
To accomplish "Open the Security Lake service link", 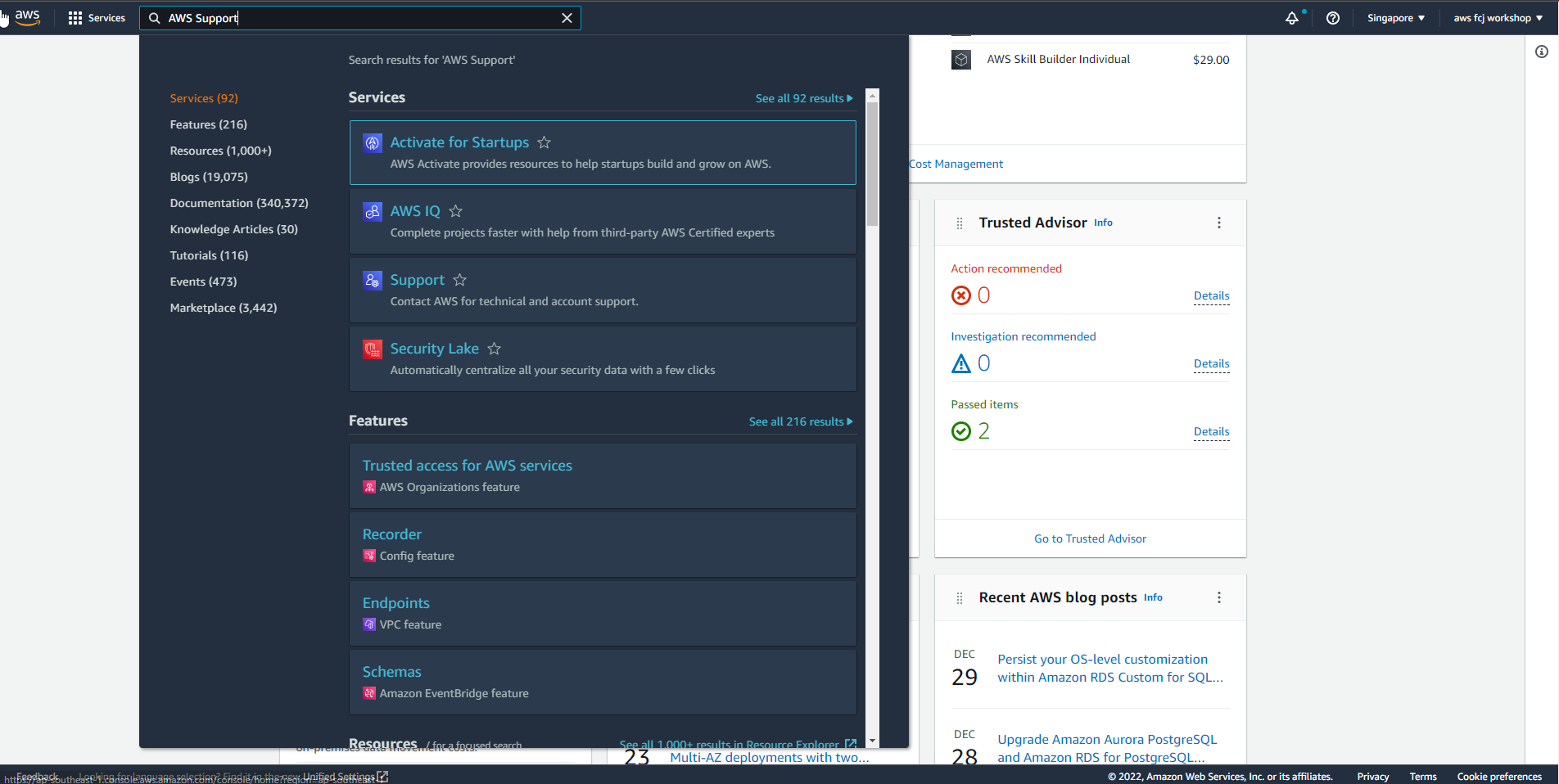I will (x=434, y=349).
